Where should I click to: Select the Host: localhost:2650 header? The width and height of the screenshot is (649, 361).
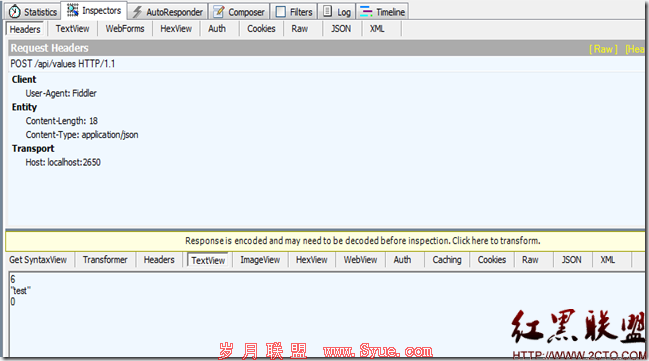click(63, 162)
